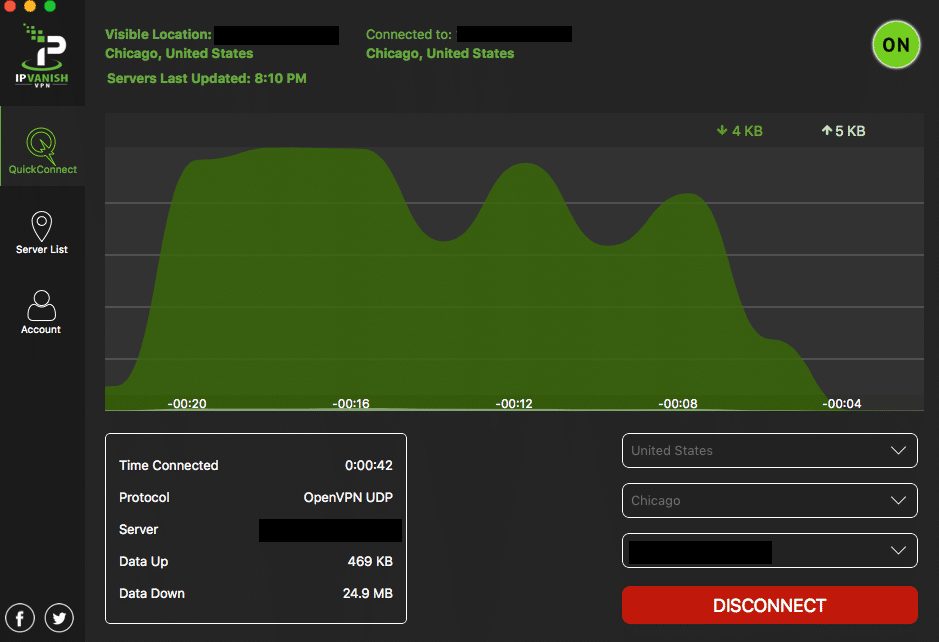Image resolution: width=939 pixels, height=642 pixels.
Task: Click the -00:20 graph time marker
Action: pos(187,404)
